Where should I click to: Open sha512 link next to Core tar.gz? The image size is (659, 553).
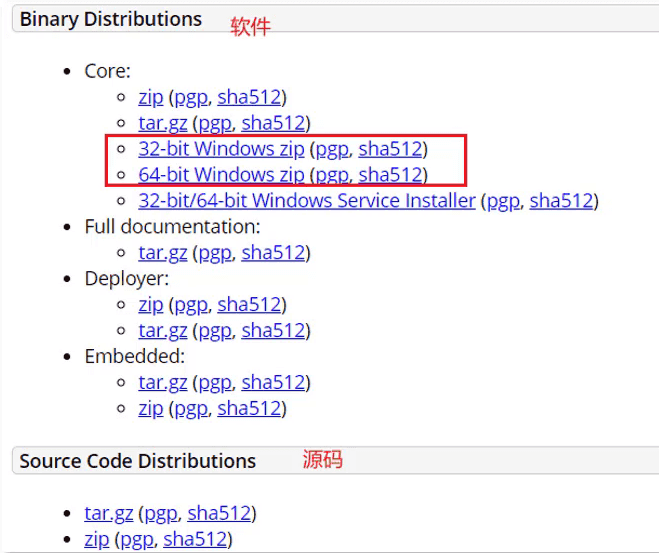click(x=273, y=123)
